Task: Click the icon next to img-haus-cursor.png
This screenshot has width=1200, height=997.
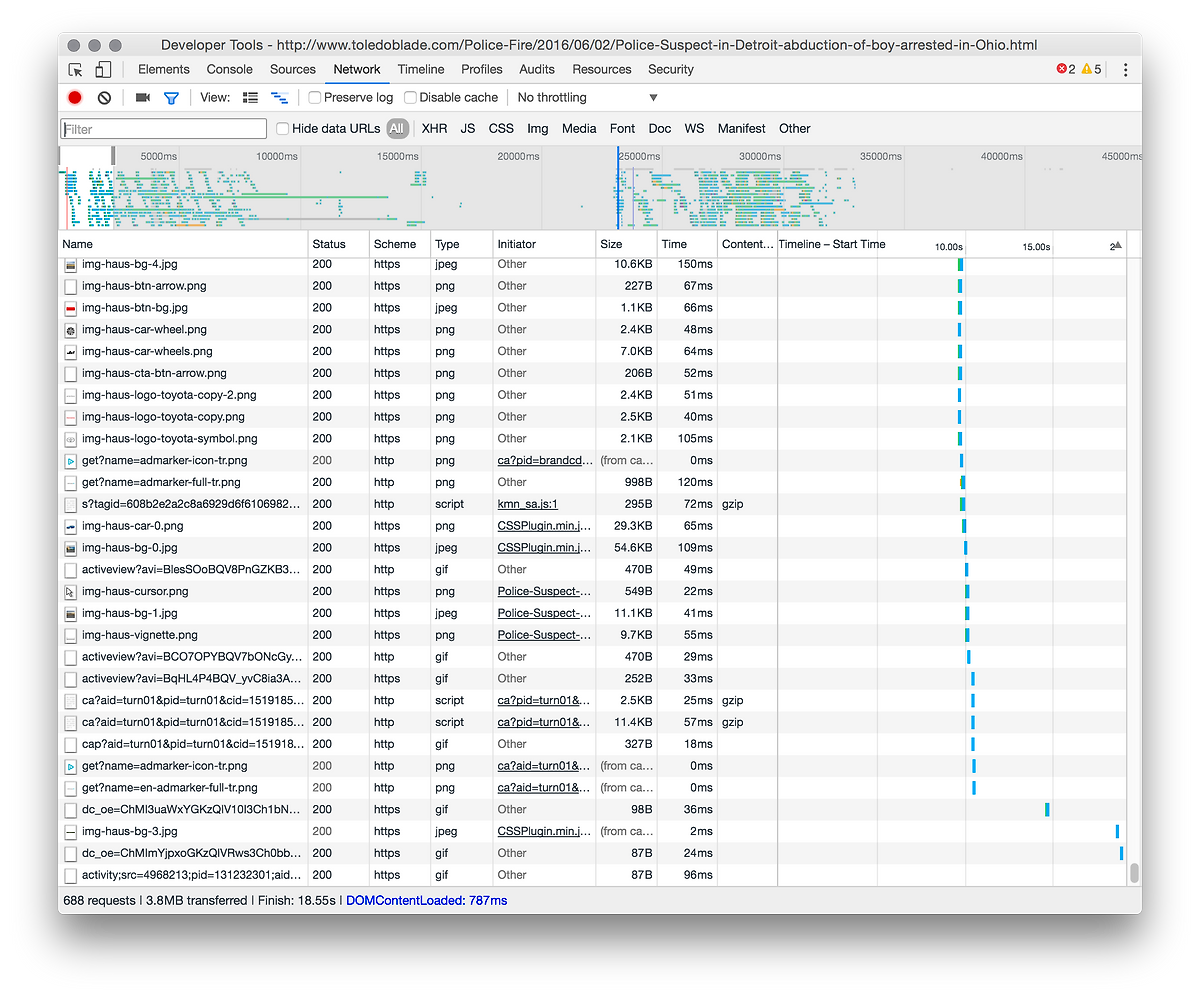Action: 70,592
